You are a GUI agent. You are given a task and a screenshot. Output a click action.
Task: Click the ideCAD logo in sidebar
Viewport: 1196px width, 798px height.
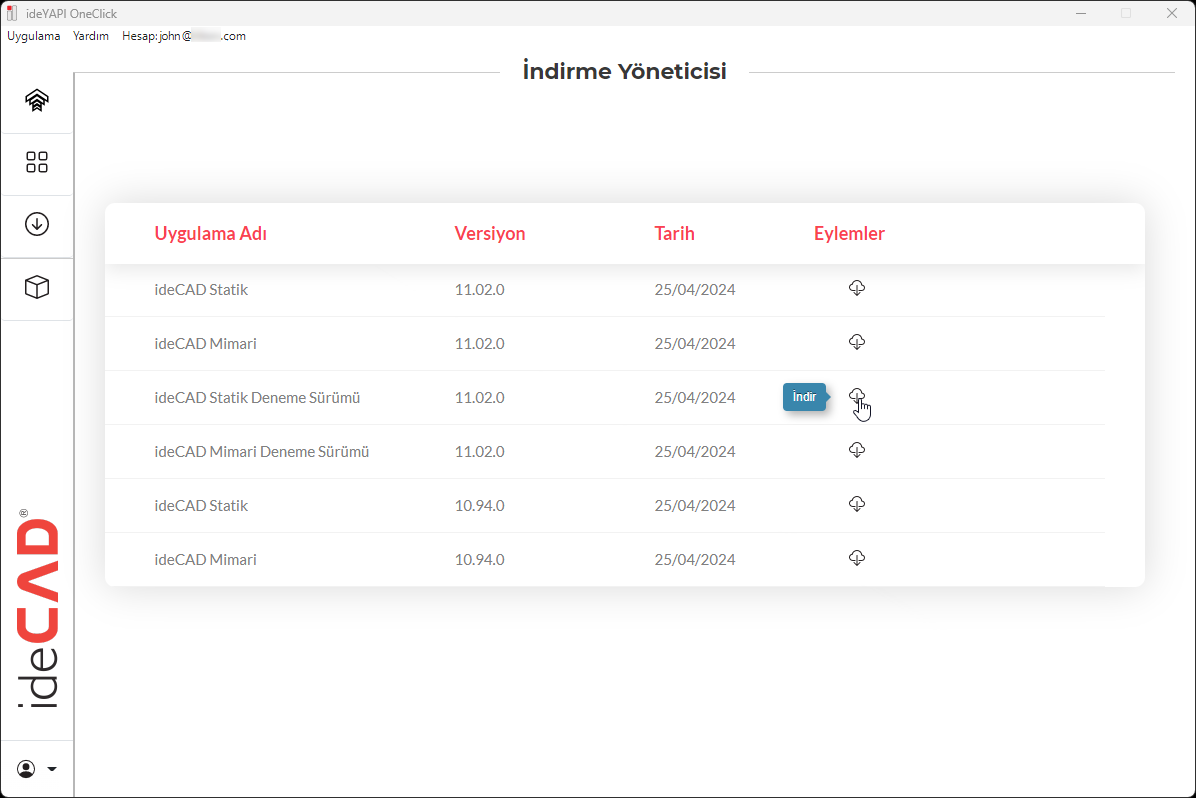38,610
